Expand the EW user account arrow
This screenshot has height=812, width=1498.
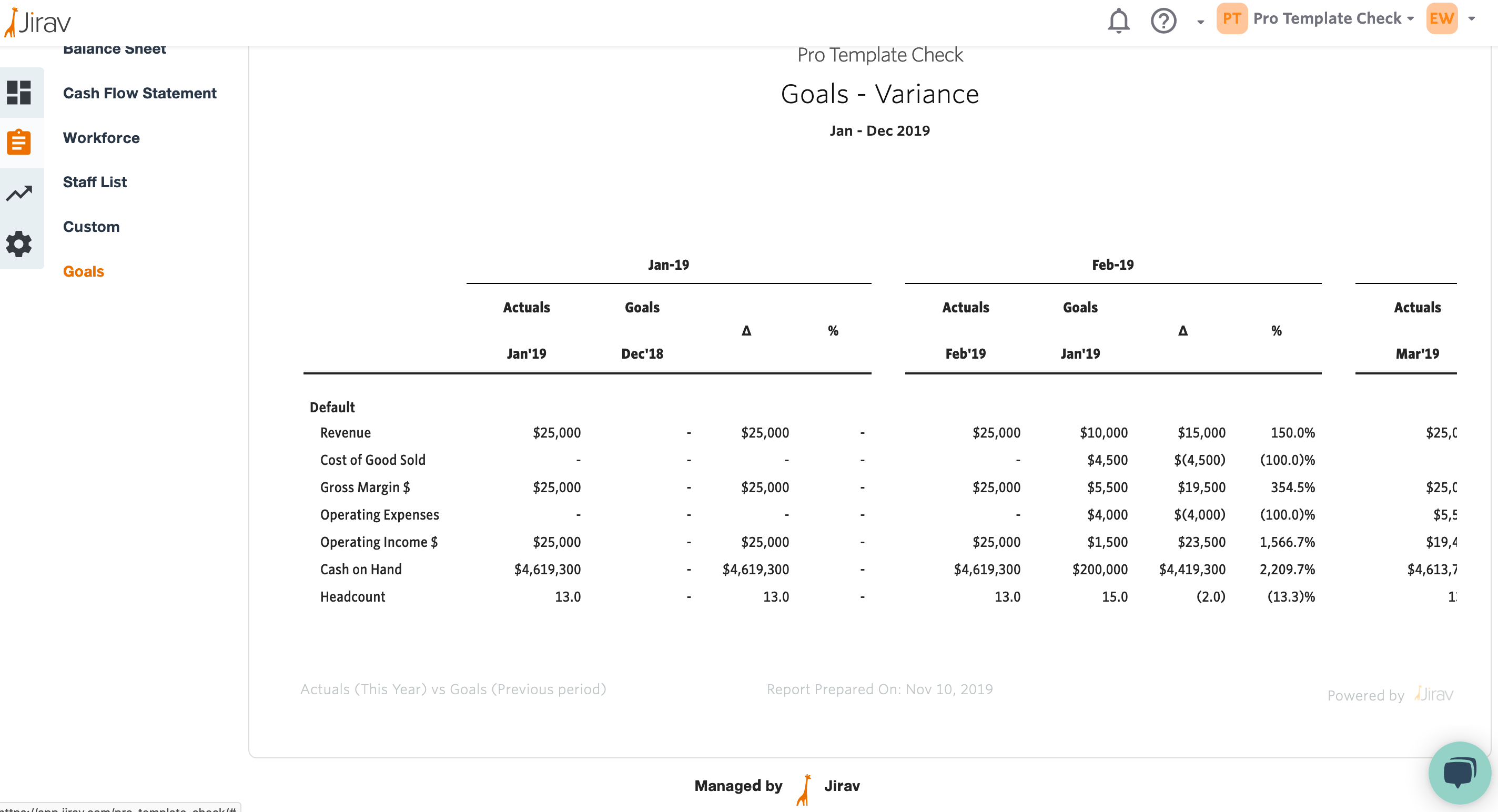tap(1472, 18)
